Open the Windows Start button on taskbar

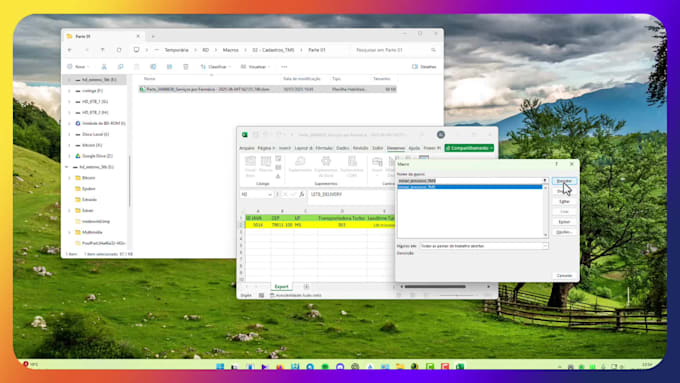point(220,367)
